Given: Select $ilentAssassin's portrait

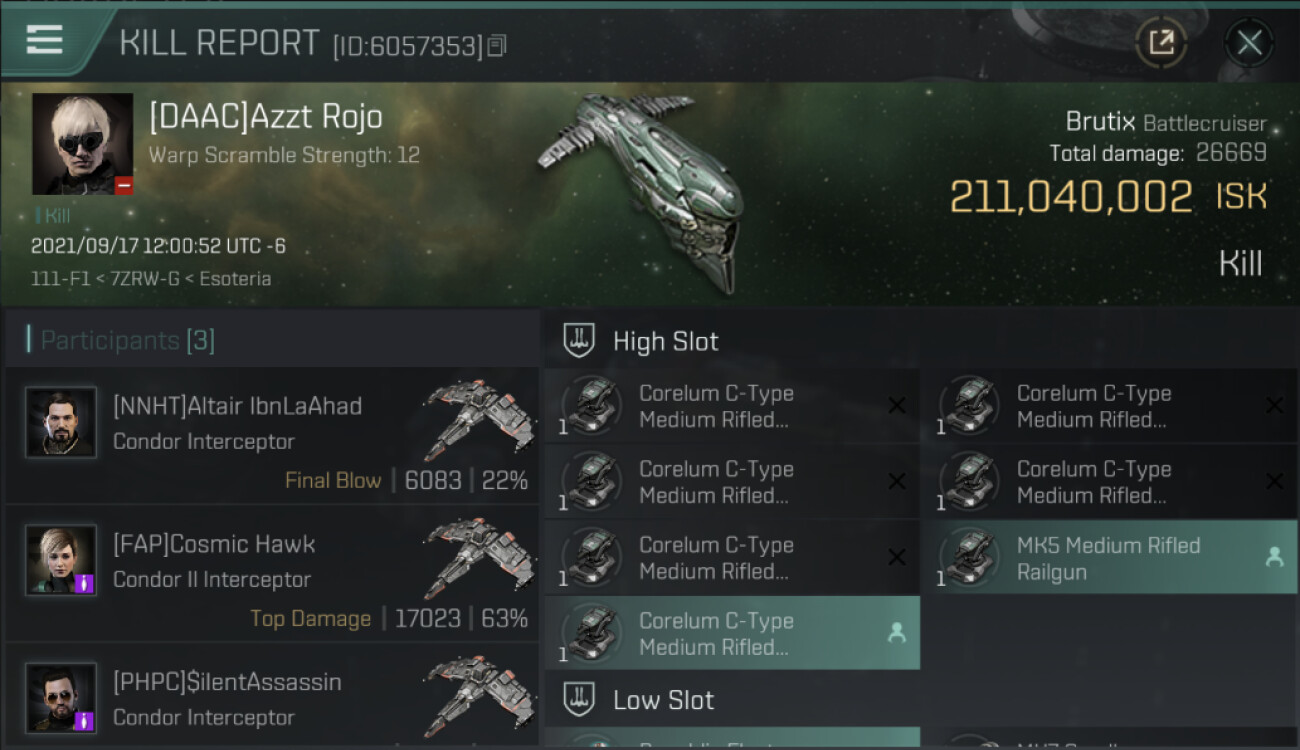Looking at the screenshot, I should (x=61, y=698).
